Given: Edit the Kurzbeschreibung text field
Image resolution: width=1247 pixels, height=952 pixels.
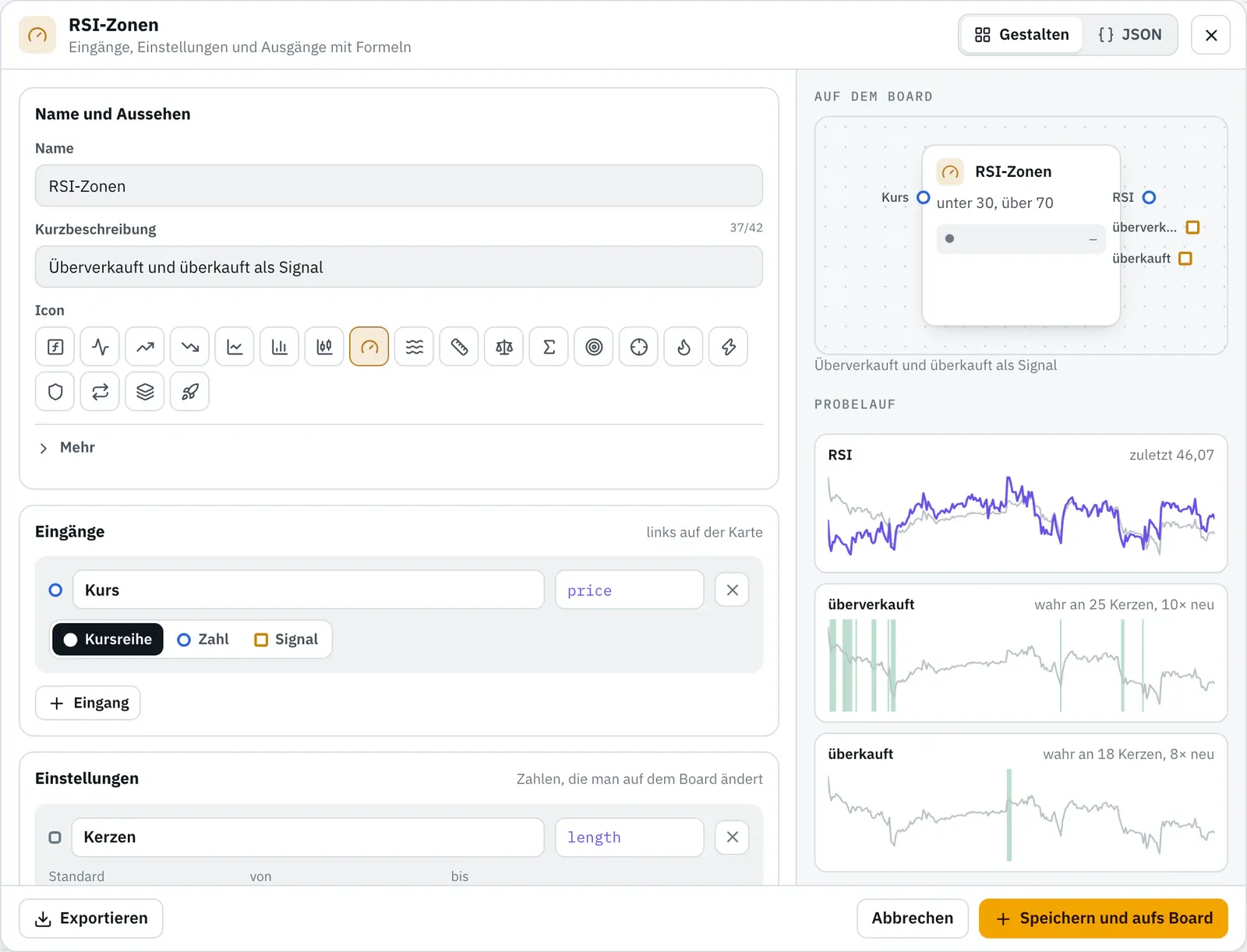Looking at the screenshot, I should pos(399,267).
